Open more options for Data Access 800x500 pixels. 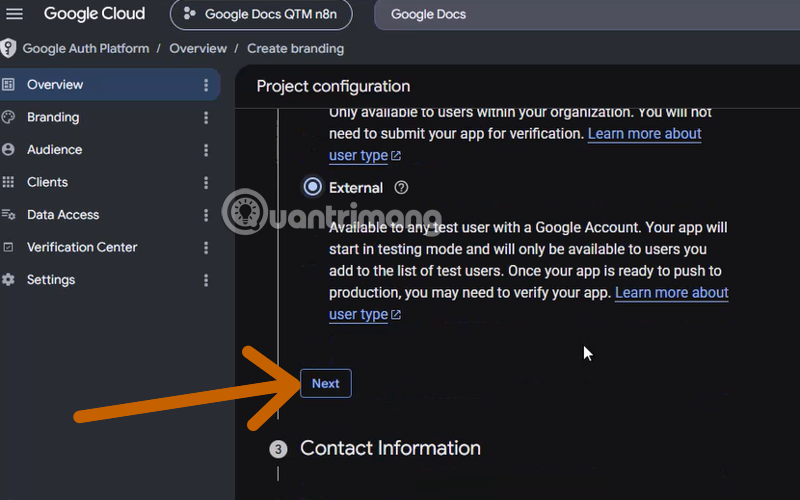tap(206, 215)
